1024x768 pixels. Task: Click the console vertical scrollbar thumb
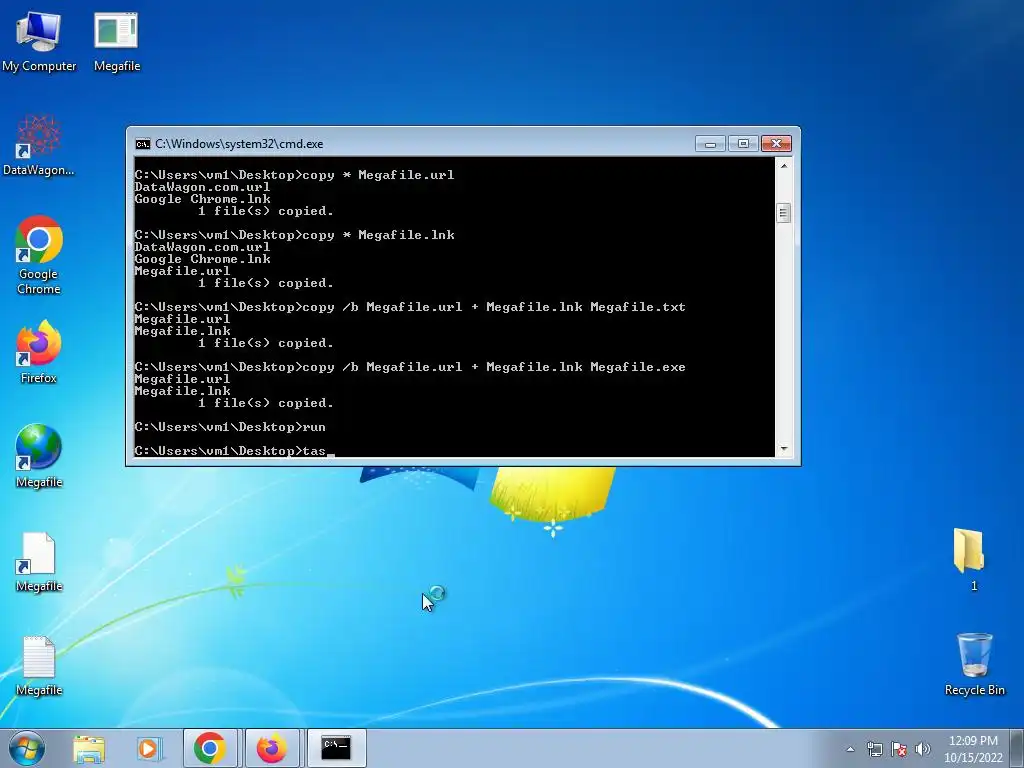[784, 213]
